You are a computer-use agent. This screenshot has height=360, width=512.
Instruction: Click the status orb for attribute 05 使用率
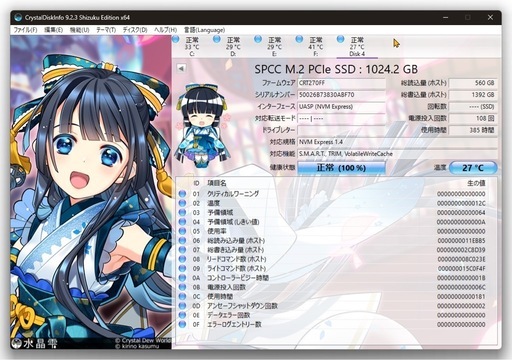[182, 231]
